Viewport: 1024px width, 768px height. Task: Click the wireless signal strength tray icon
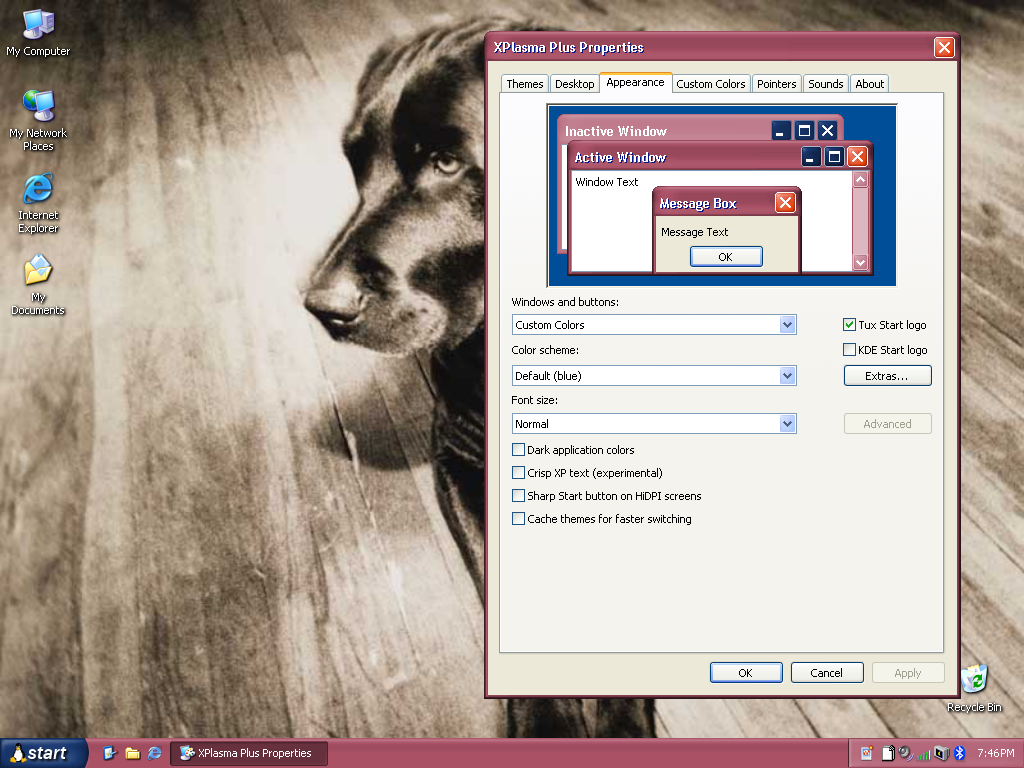(923, 754)
